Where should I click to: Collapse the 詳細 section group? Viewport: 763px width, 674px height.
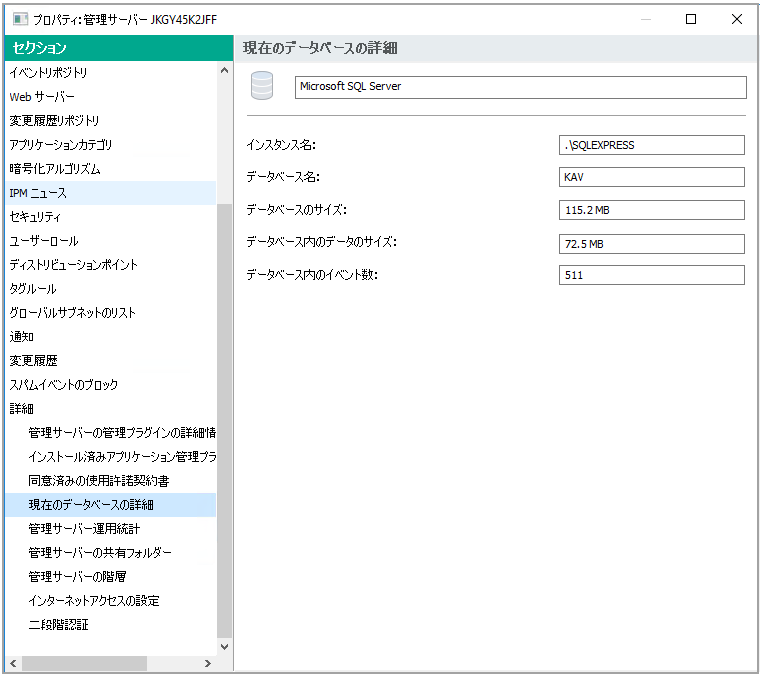(x=21, y=409)
